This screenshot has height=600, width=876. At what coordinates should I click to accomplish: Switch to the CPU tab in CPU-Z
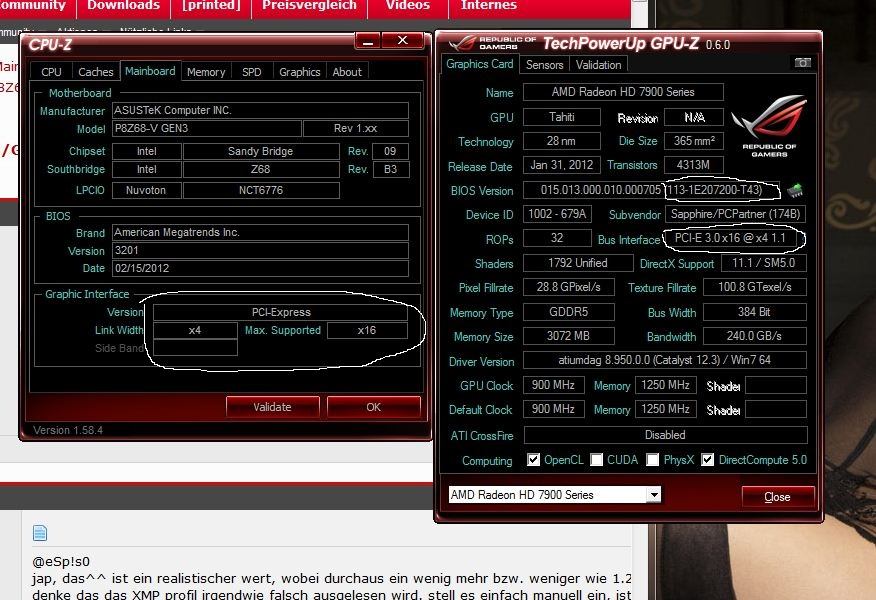pos(51,72)
